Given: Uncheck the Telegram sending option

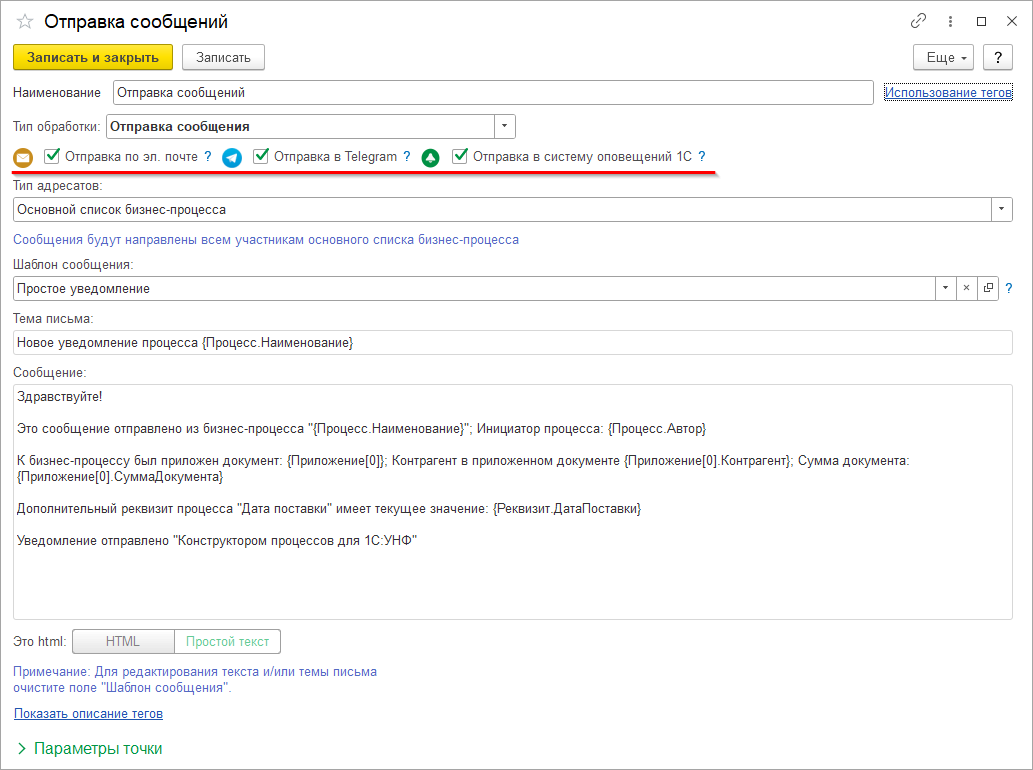Looking at the screenshot, I should (x=261, y=156).
